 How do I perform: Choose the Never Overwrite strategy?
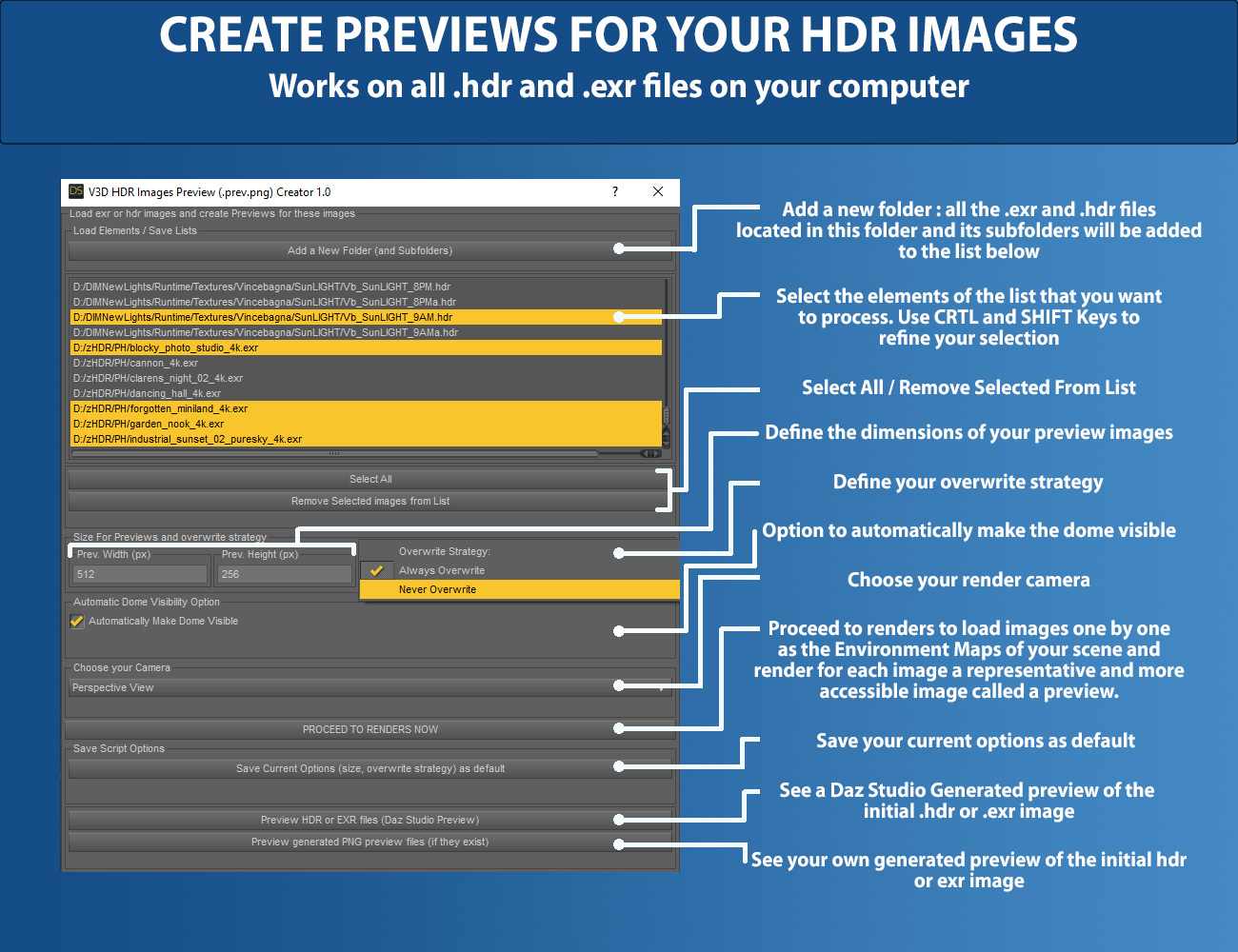click(437, 589)
